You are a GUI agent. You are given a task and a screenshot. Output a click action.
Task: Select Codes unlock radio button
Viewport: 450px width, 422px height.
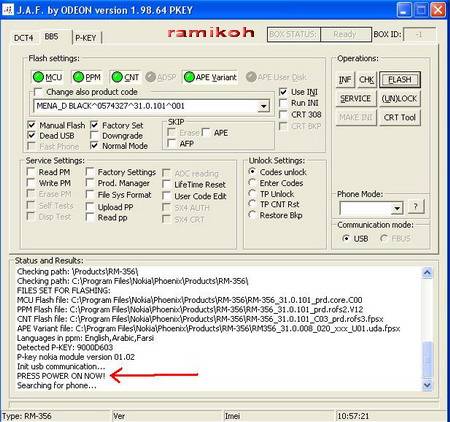[x=252, y=172]
